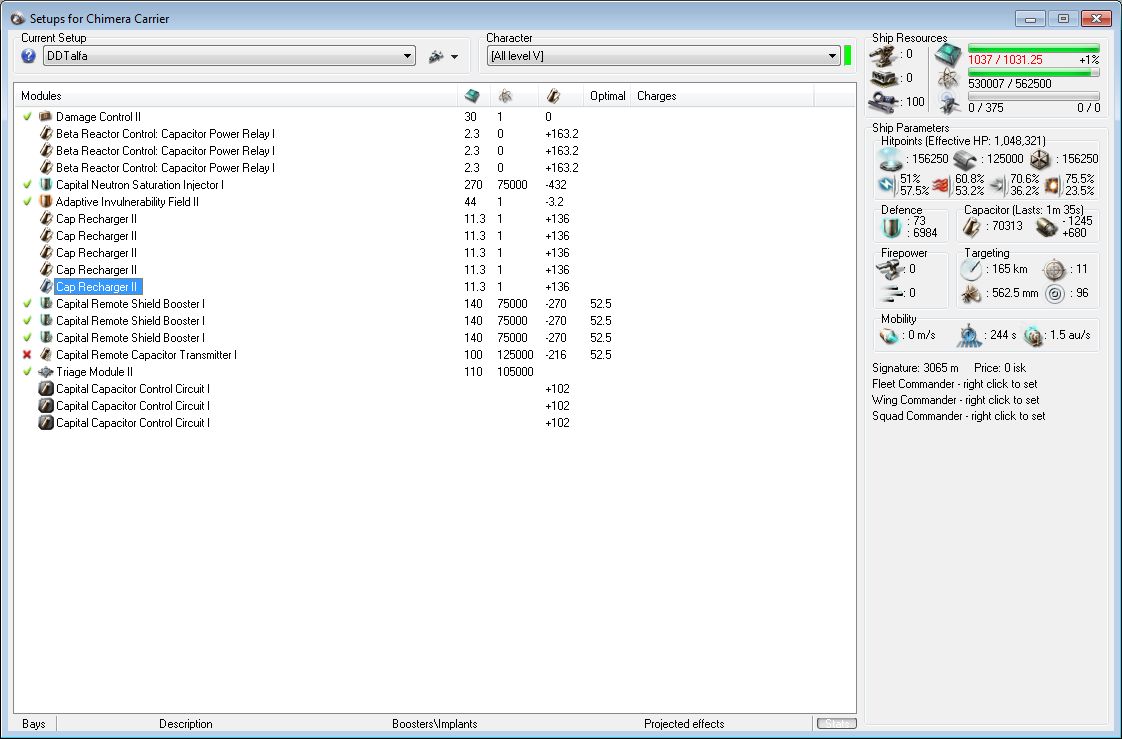Image resolution: width=1122 pixels, height=739 pixels.
Task: Click the turret hardpoints icon in Ship Resources
Action: (884, 55)
